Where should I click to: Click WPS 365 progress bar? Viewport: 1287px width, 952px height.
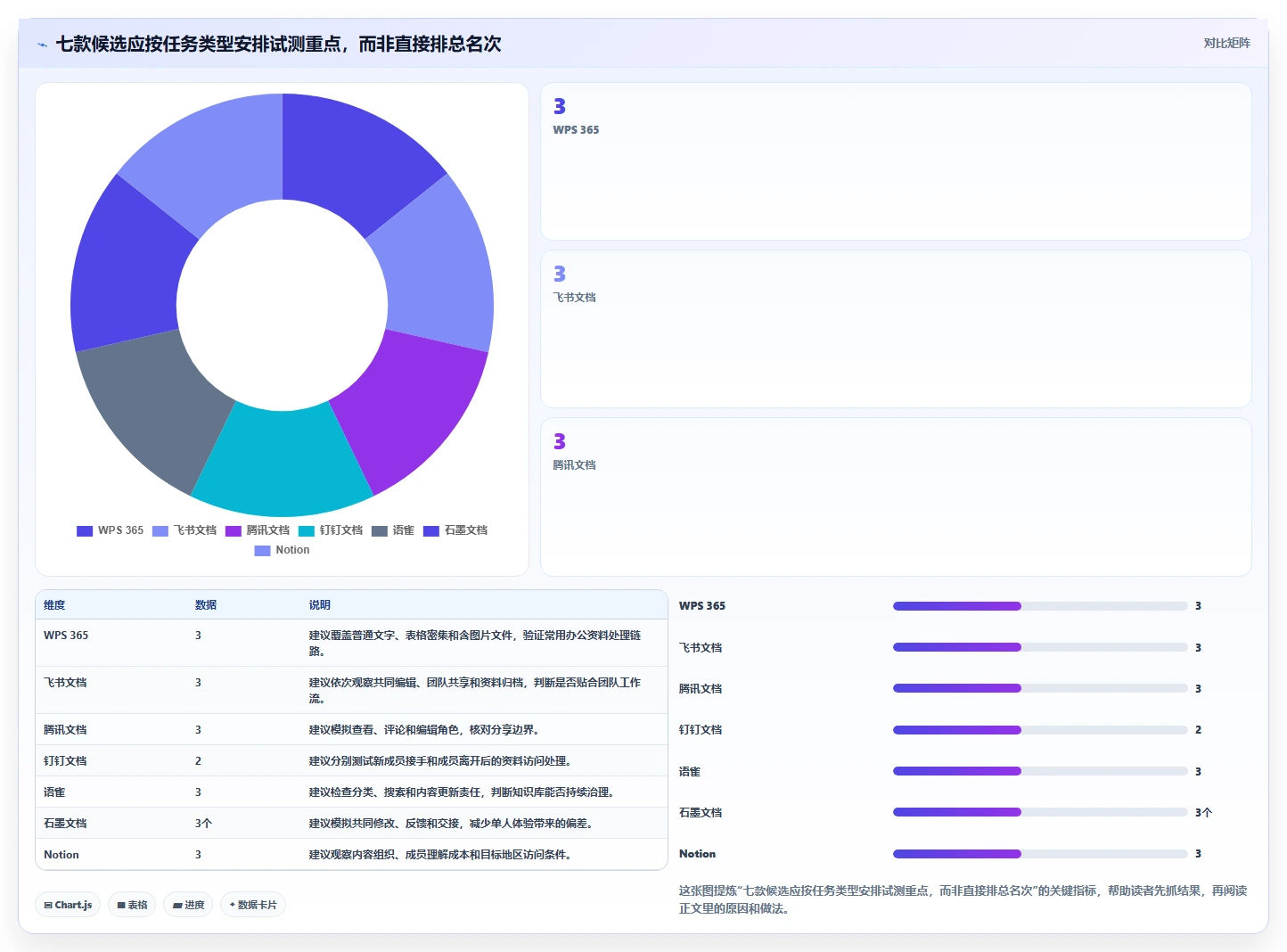point(1040,606)
